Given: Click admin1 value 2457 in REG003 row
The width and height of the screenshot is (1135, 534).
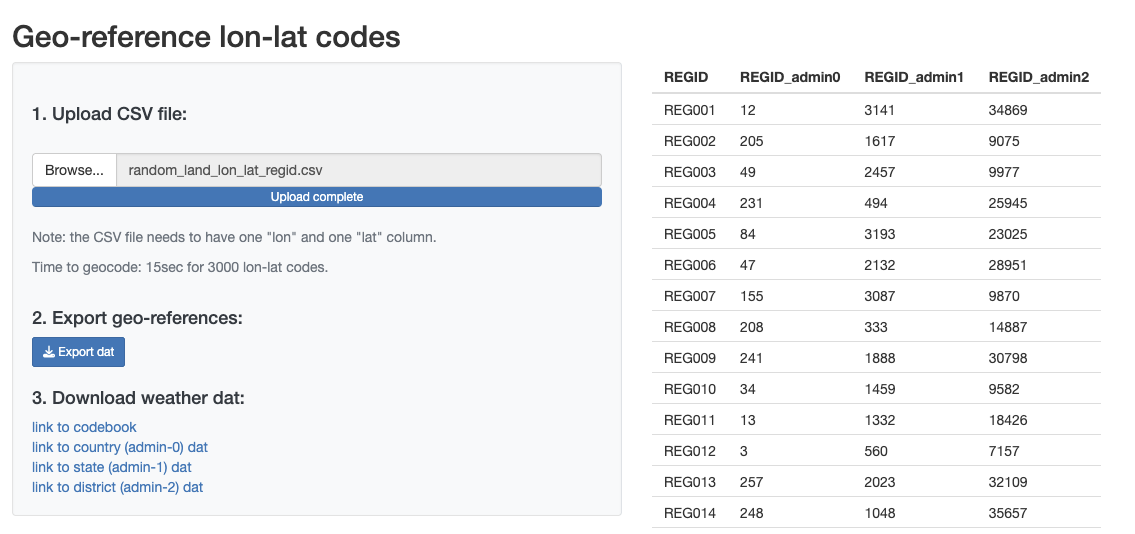Looking at the screenshot, I should pos(879,172).
